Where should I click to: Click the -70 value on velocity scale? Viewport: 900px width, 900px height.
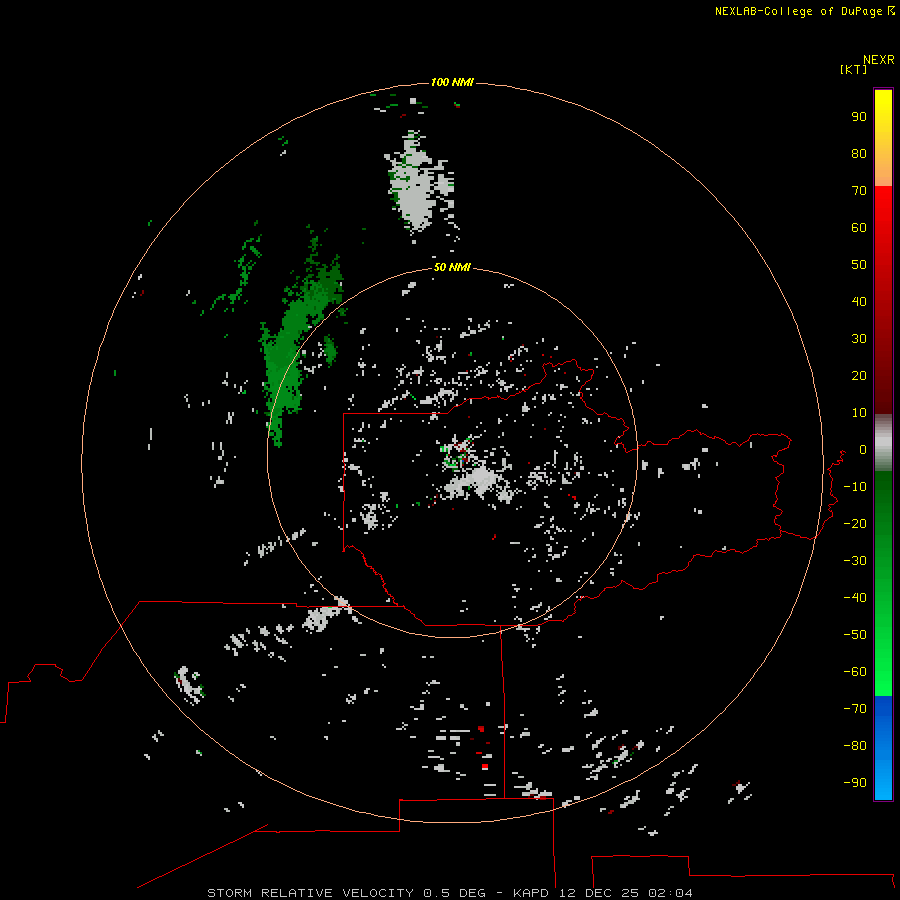click(855, 709)
